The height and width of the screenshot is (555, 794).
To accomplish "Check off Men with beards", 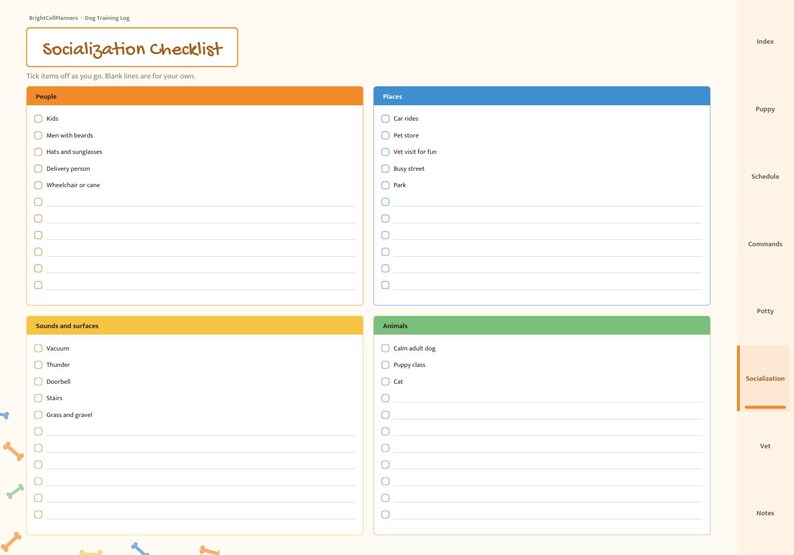I will click(38, 135).
